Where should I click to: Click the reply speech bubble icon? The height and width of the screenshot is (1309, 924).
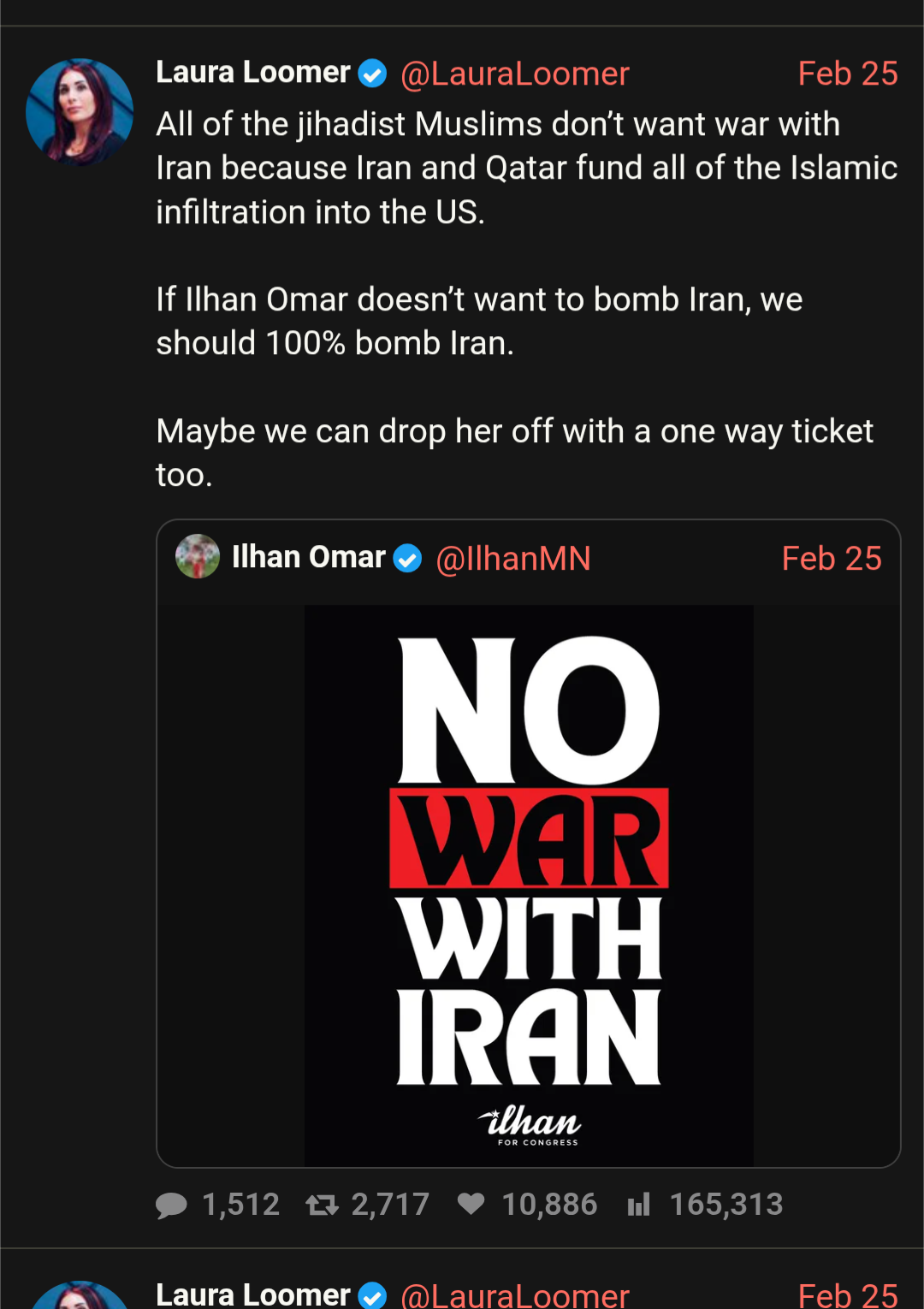click(171, 1205)
